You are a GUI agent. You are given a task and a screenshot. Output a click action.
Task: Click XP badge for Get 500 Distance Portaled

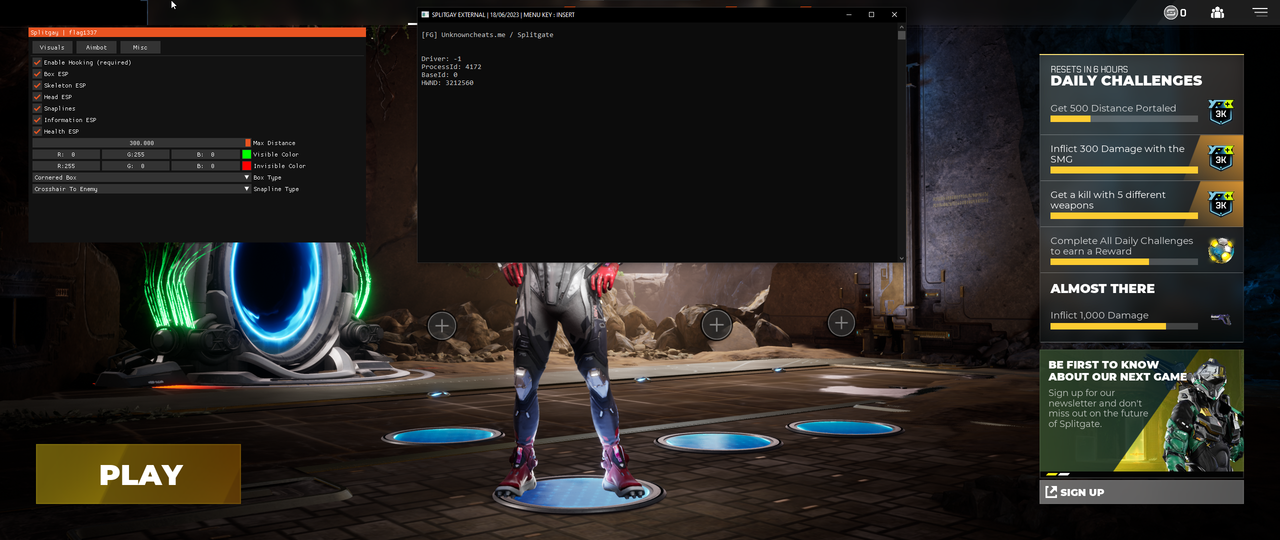[x=1220, y=112]
